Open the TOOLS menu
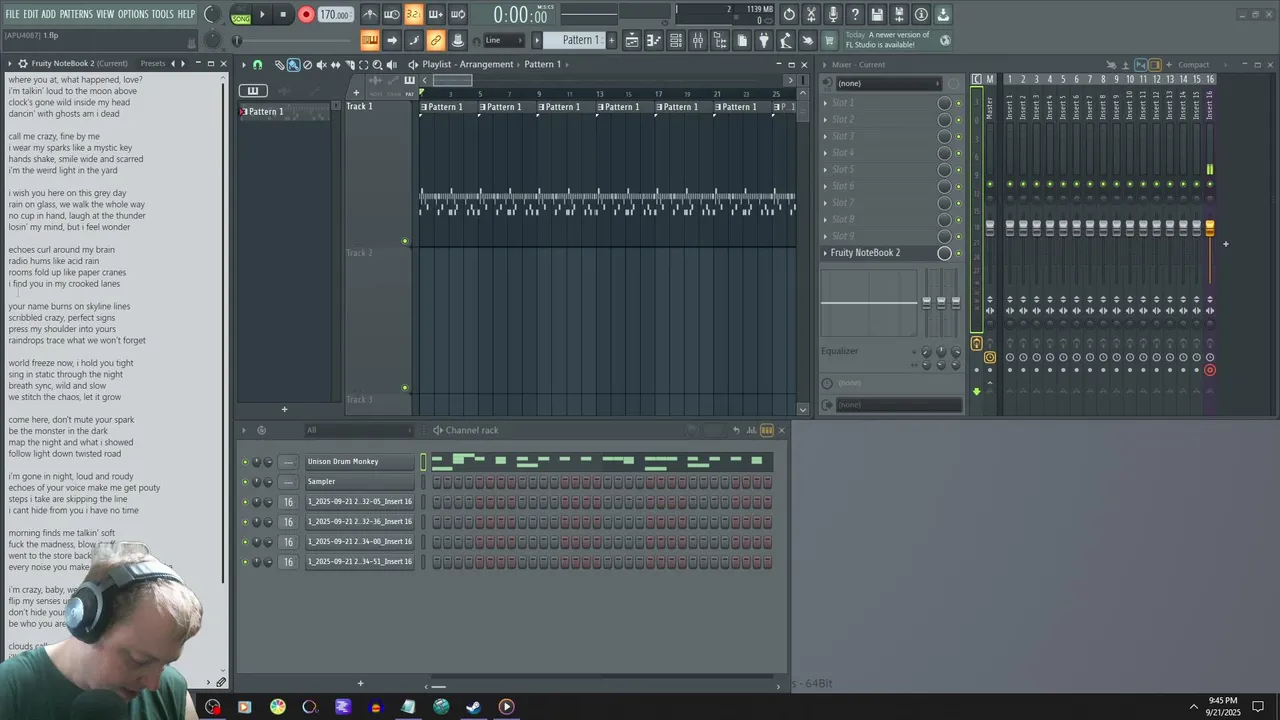Image resolution: width=1280 pixels, height=720 pixels. click(163, 14)
